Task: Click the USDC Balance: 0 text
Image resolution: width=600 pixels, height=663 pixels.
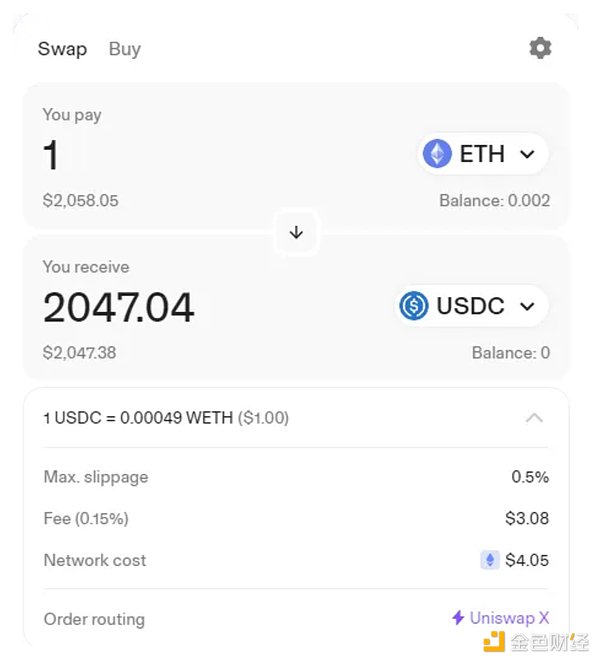Action: point(510,353)
